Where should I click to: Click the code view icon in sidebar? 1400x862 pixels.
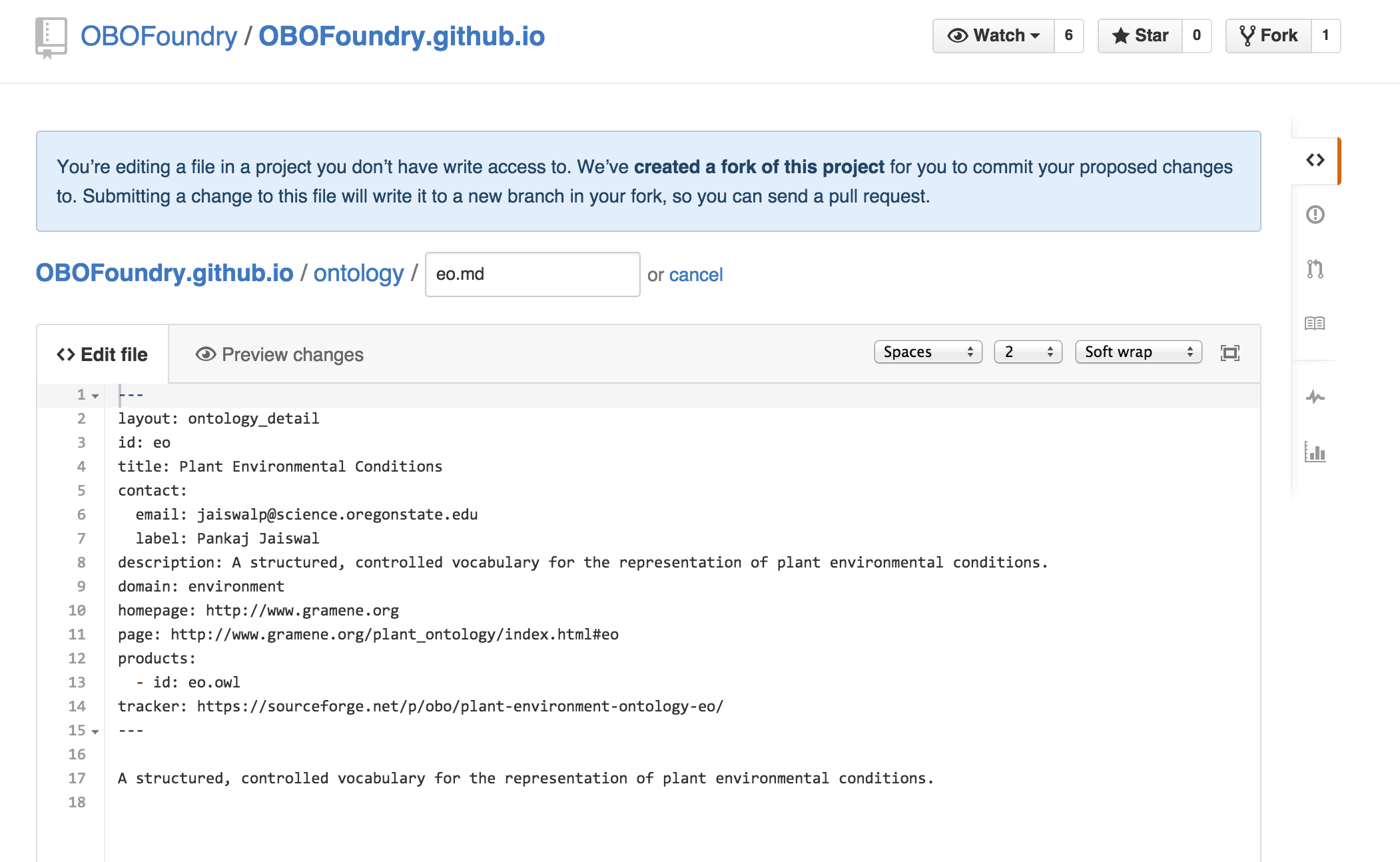(1317, 160)
